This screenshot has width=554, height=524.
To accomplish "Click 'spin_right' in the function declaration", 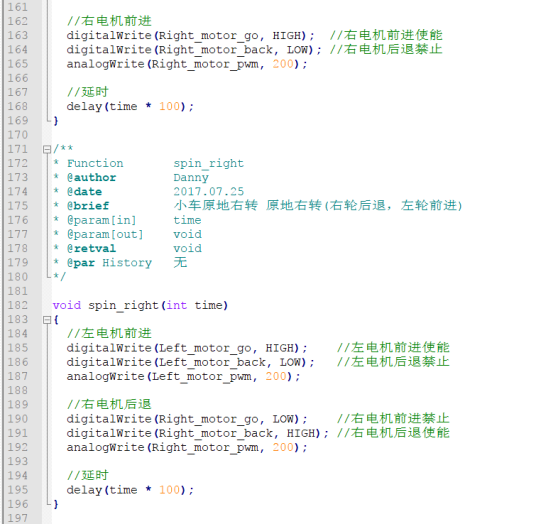I will [123, 306].
